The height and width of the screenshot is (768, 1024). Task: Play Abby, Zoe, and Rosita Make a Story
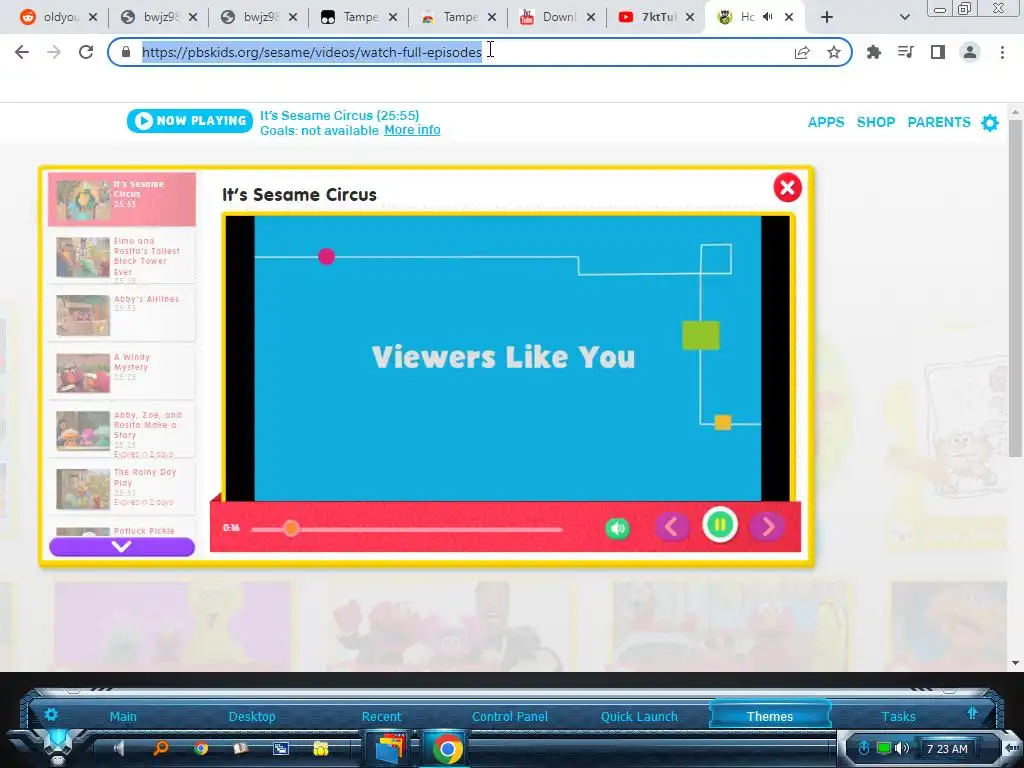click(122, 430)
